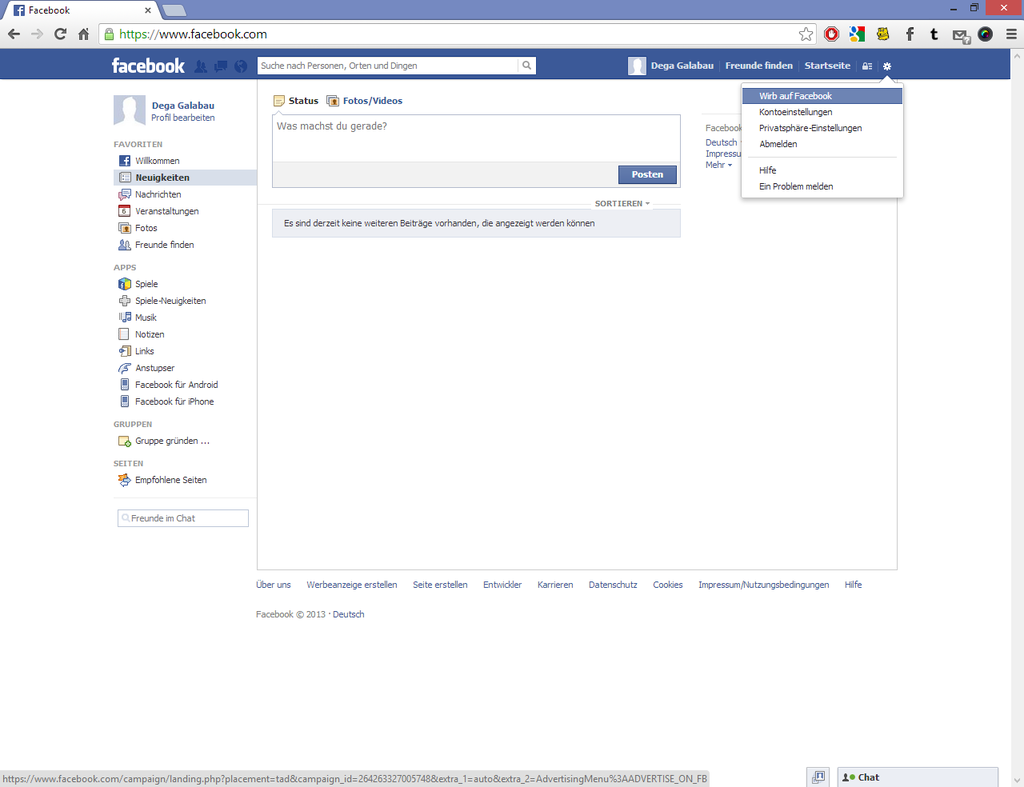
Task: Open Spiele app
Action: pos(146,284)
